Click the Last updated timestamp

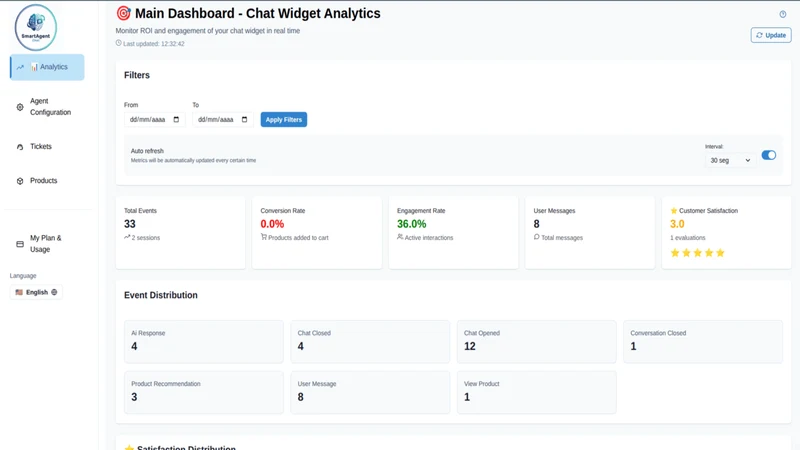(154, 44)
